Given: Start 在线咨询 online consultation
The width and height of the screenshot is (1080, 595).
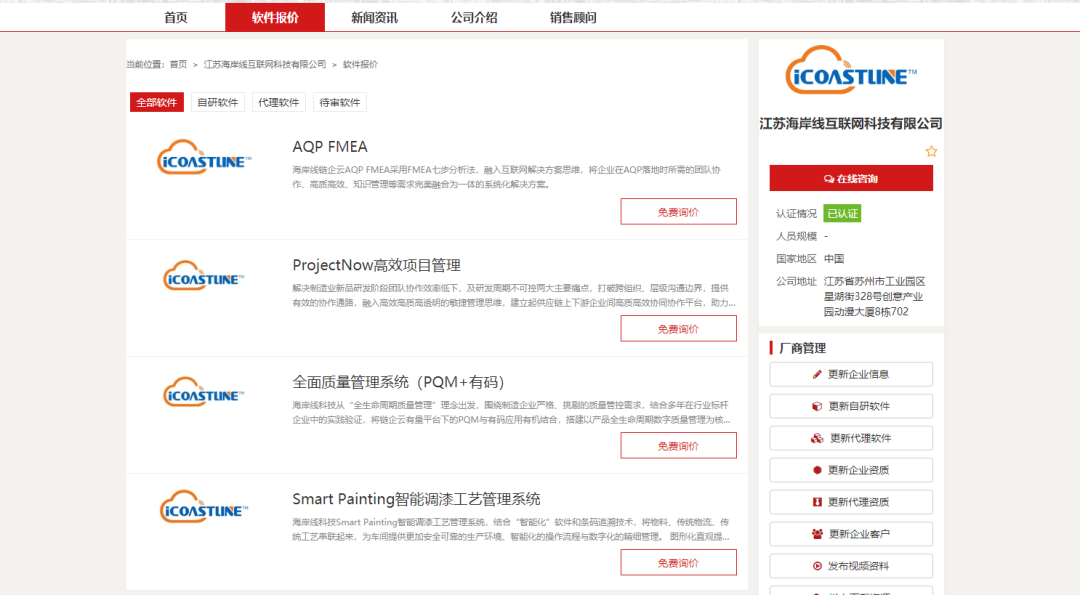Looking at the screenshot, I should [x=851, y=178].
